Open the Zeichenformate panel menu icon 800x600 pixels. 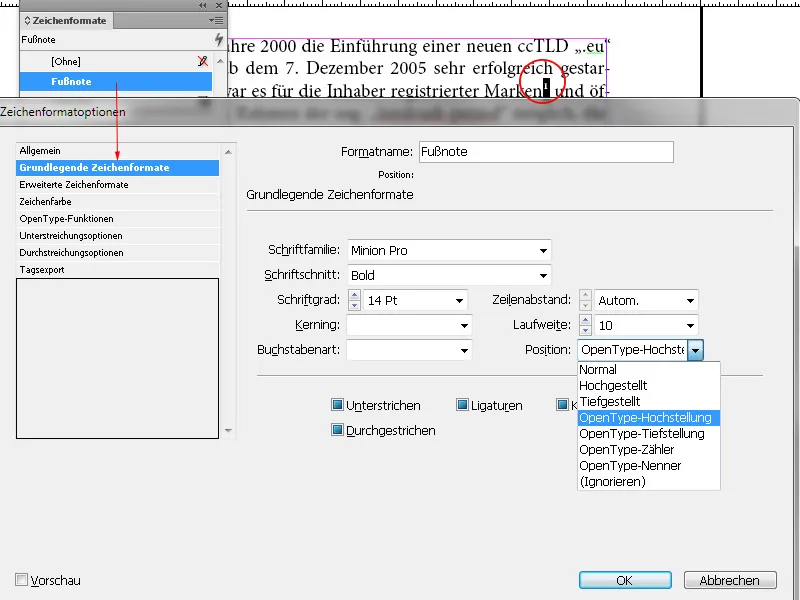216,20
